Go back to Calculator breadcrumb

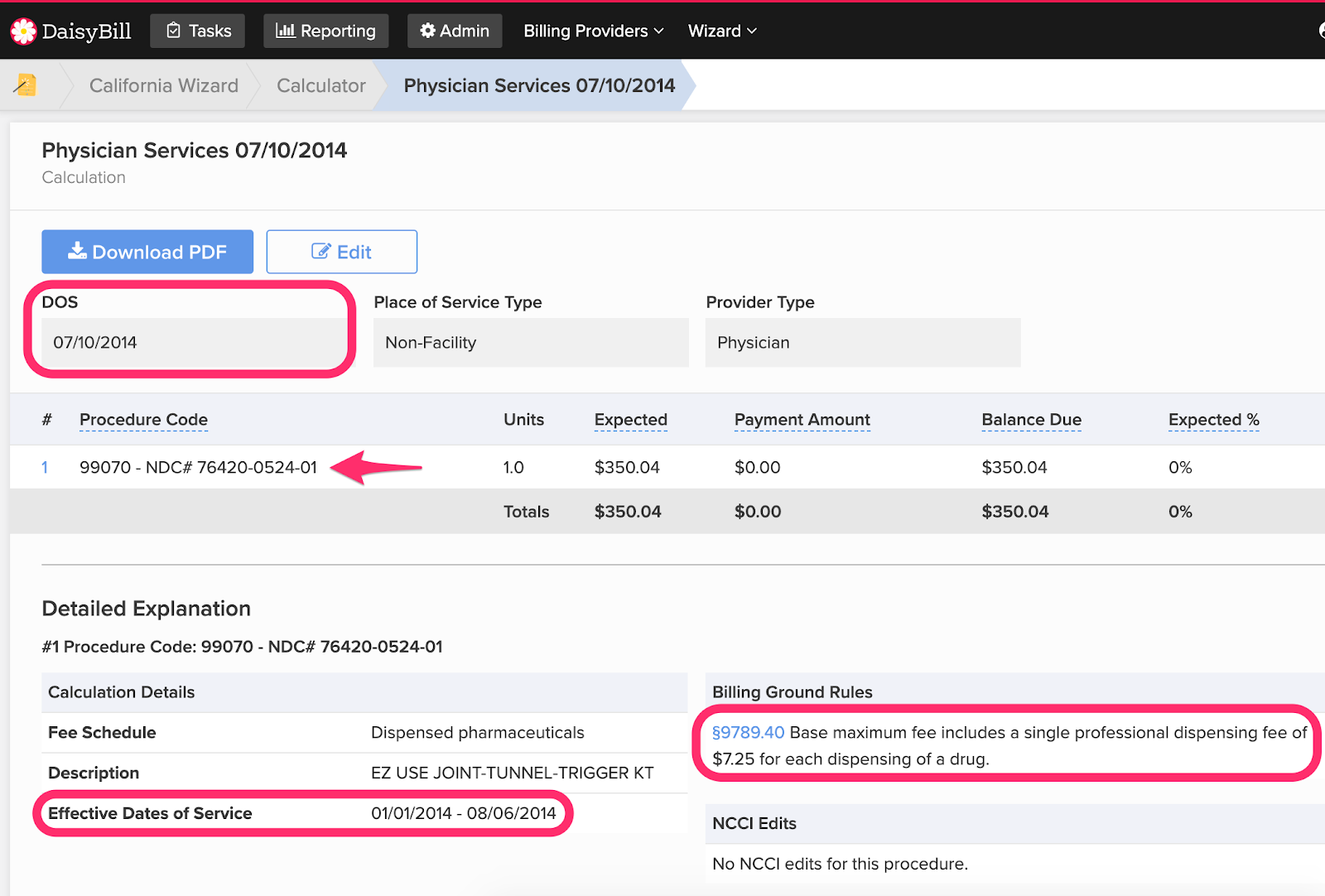321,85
